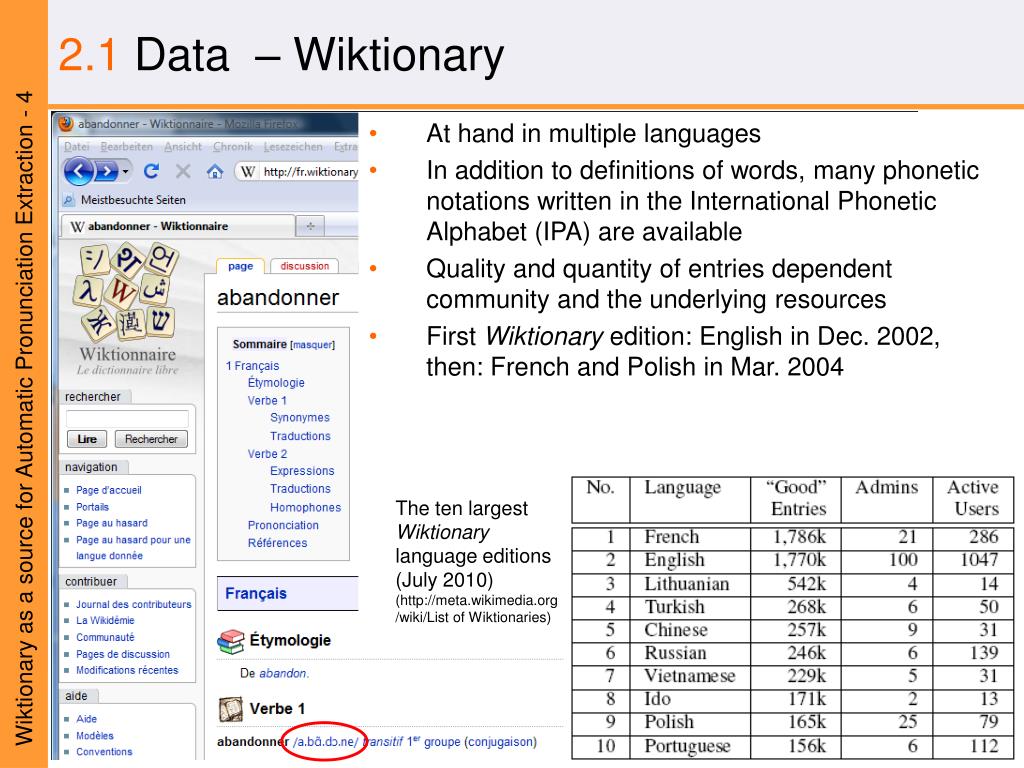Click the Français section heading
The image size is (1024, 768).
pyautogui.click(x=256, y=593)
